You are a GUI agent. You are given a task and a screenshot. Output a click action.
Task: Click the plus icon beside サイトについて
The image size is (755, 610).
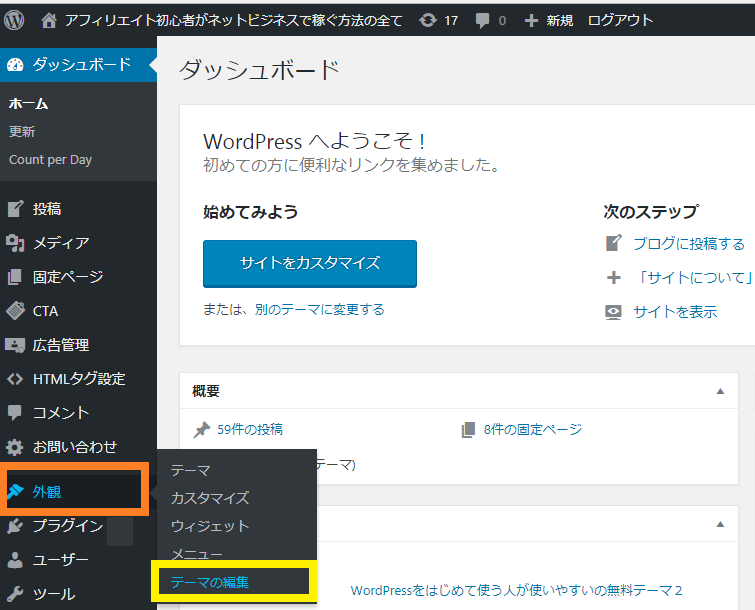point(613,277)
